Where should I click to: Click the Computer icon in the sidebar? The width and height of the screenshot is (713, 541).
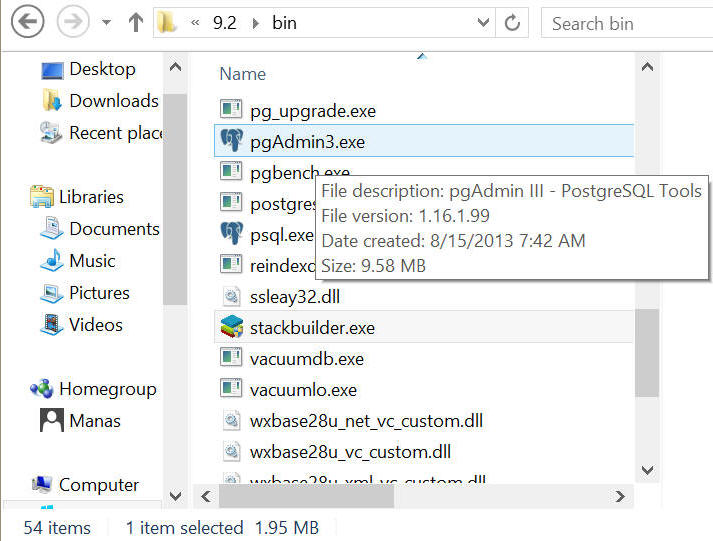coord(41,484)
